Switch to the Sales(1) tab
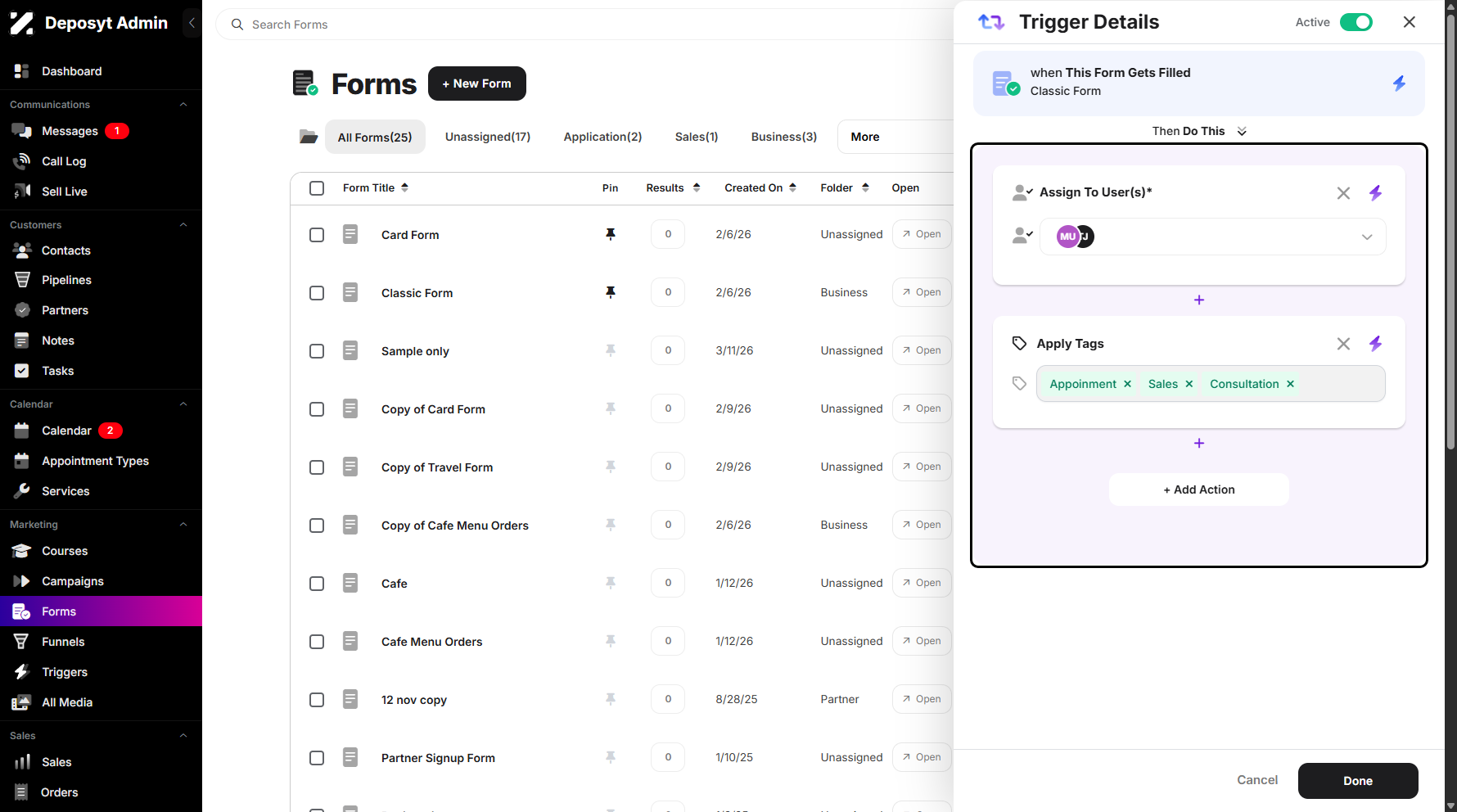1457x812 pixels. point(697,137)
